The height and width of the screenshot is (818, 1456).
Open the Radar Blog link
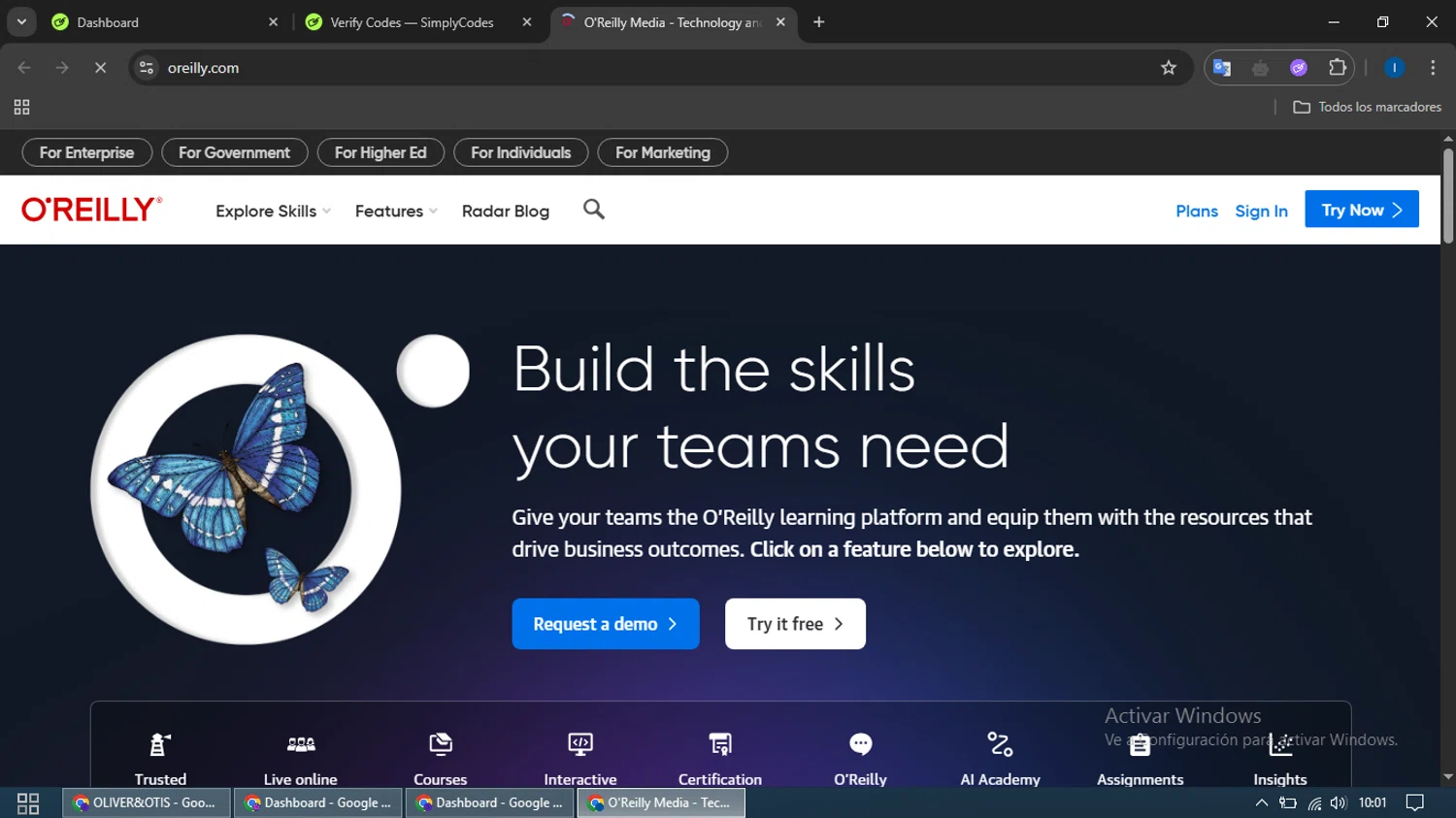506,211
